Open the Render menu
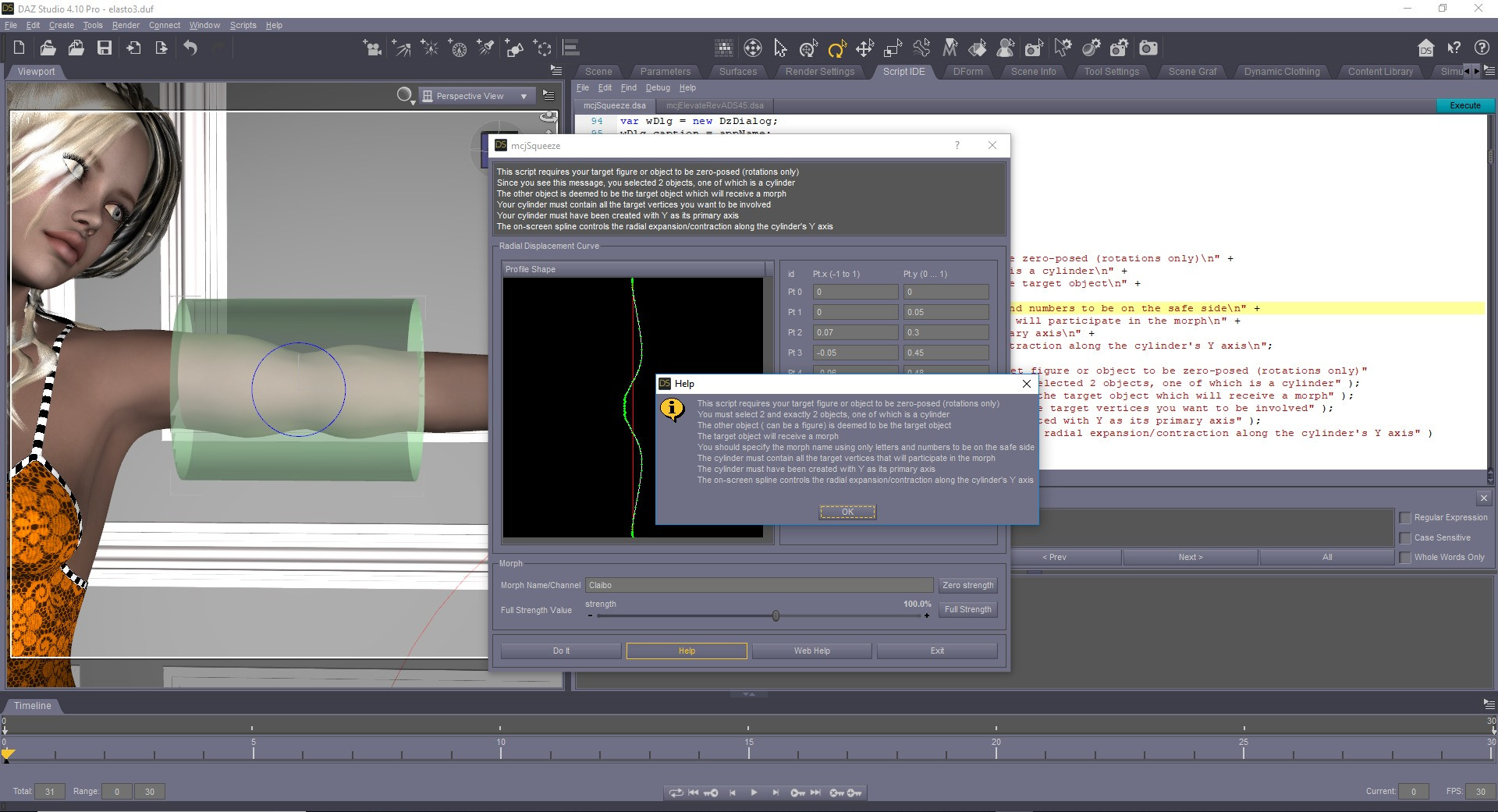The image size is (1498, 812). [126, 25]
